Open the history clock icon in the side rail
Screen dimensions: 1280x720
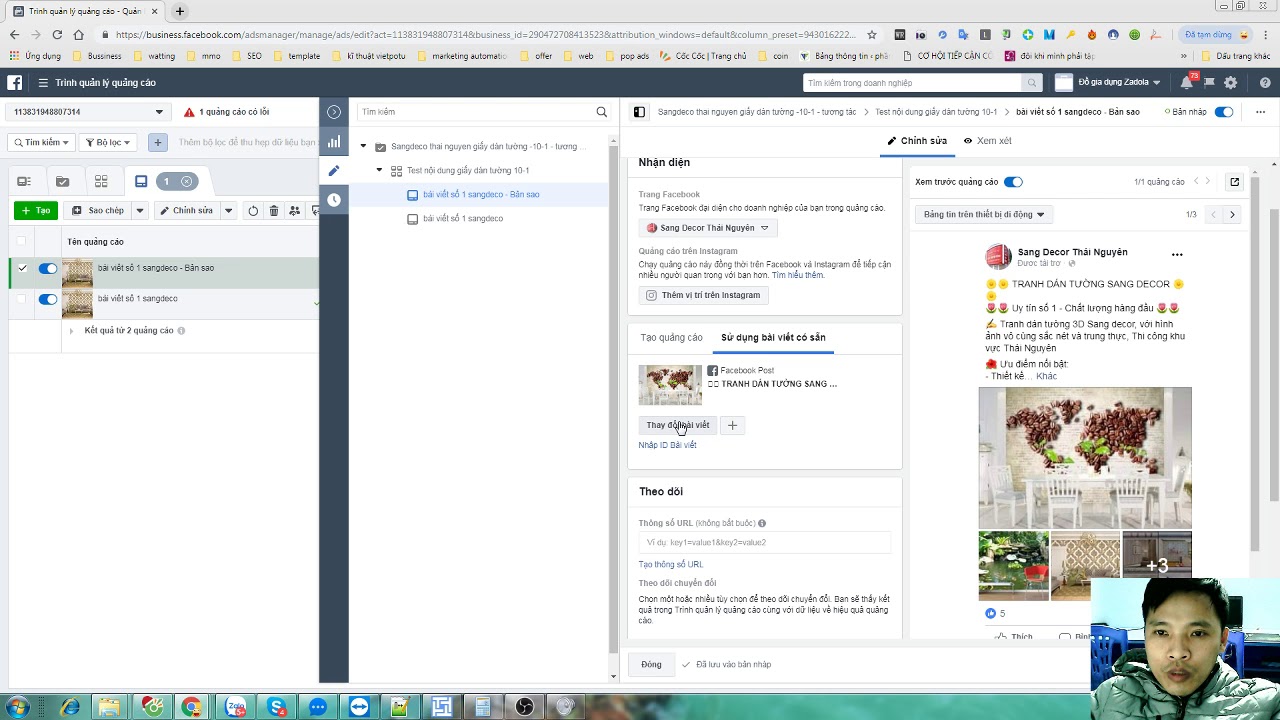point(334,200)
